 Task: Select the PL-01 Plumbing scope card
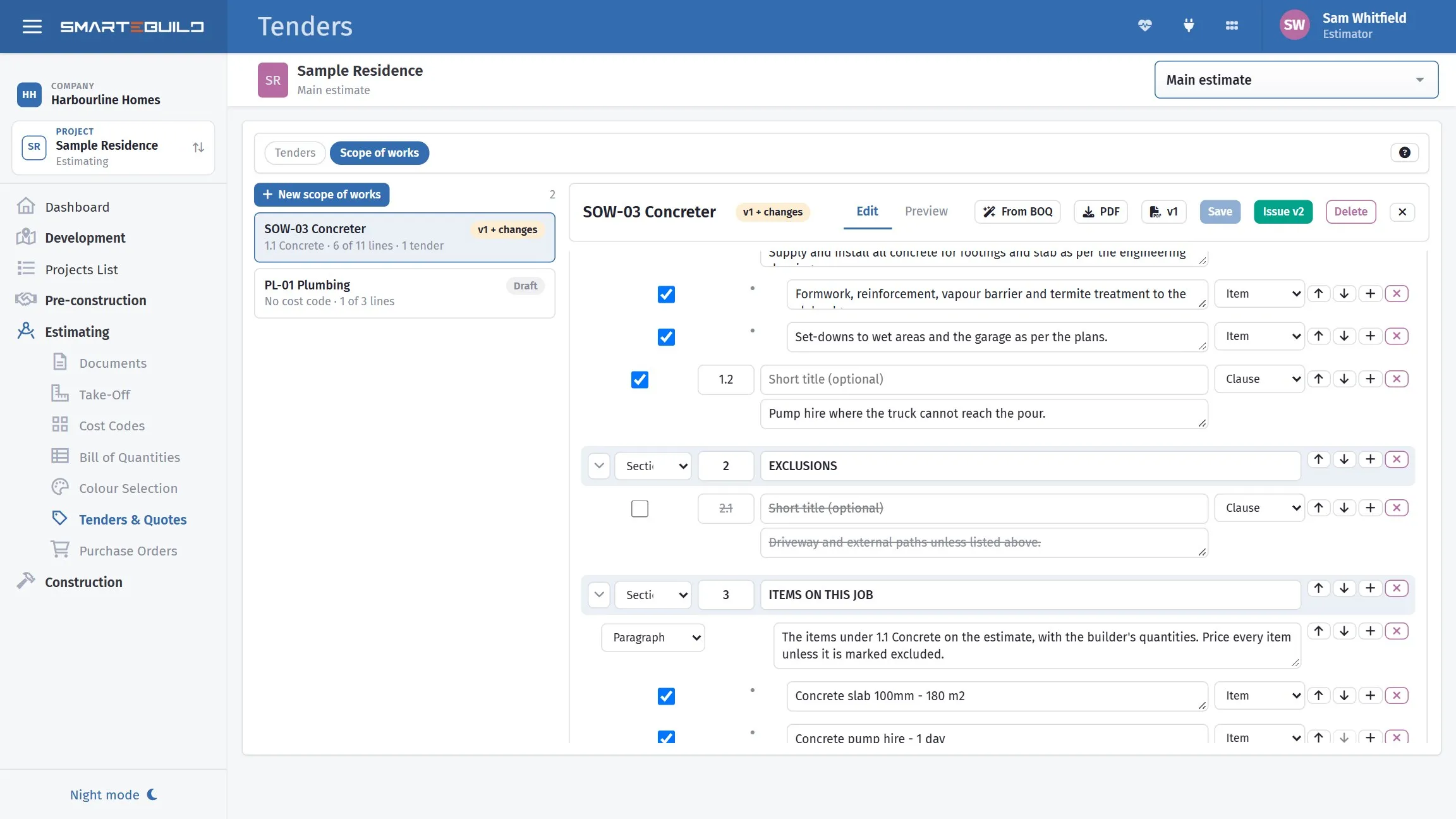(404, 293)
